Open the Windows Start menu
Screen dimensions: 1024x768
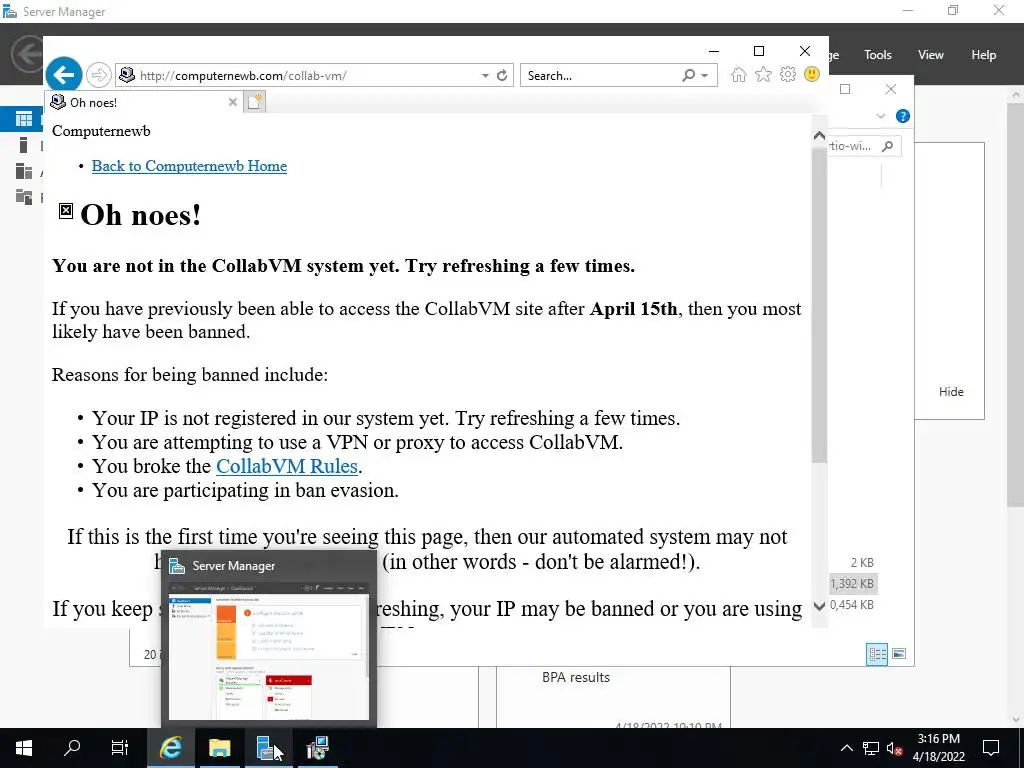pos(24,748)
